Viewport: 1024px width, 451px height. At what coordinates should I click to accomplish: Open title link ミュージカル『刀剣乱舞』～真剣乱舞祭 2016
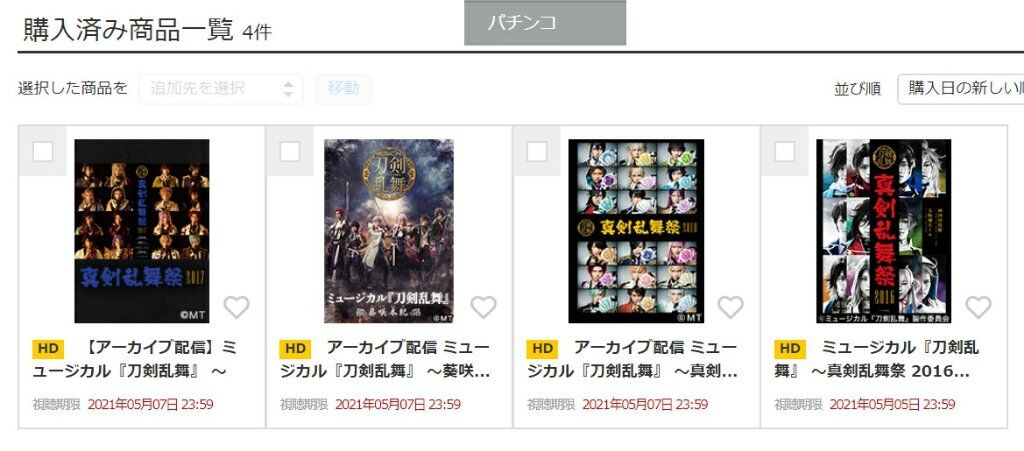tap(877, 360)
